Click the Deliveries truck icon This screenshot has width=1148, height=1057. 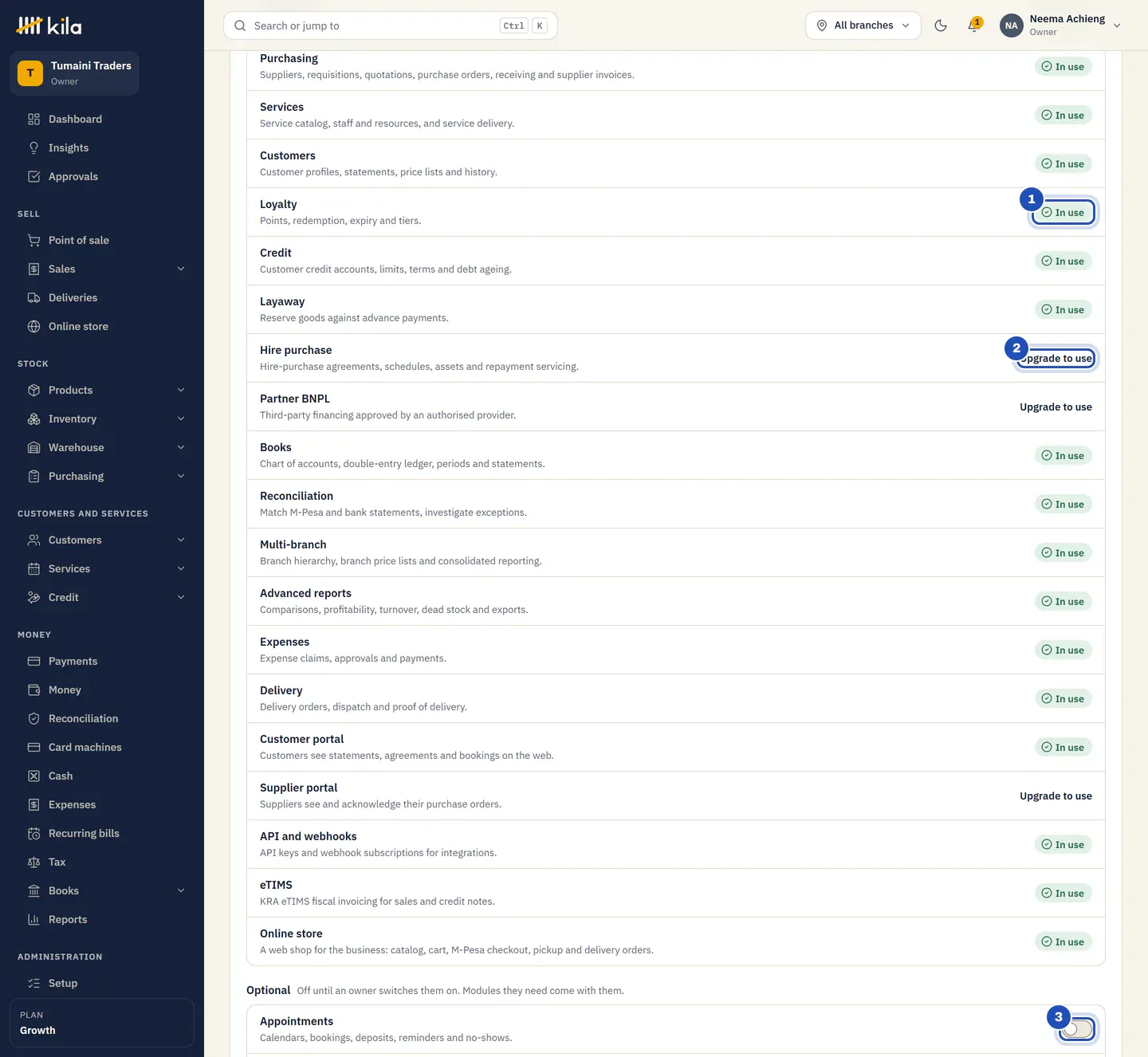pos(33,297)
